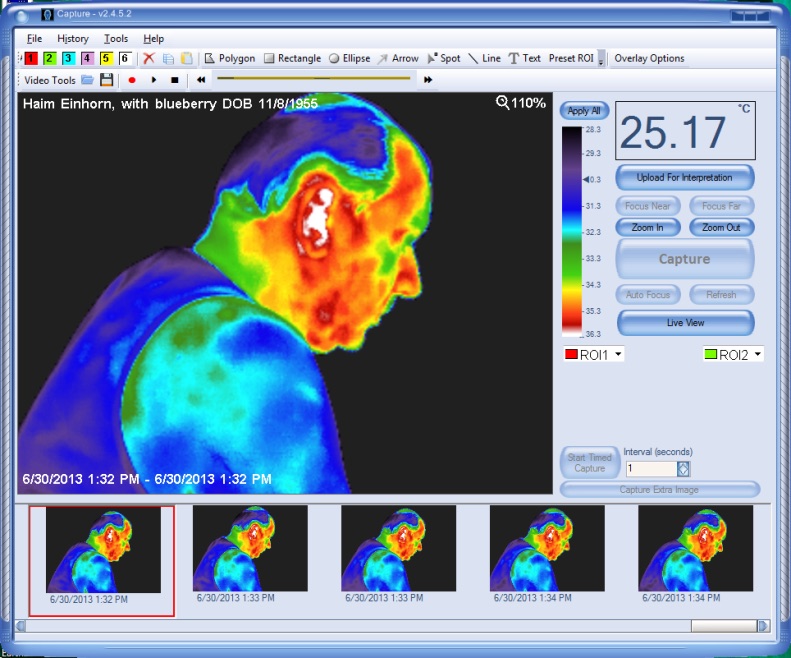Click Capture Extra Image button

(659, 489)
